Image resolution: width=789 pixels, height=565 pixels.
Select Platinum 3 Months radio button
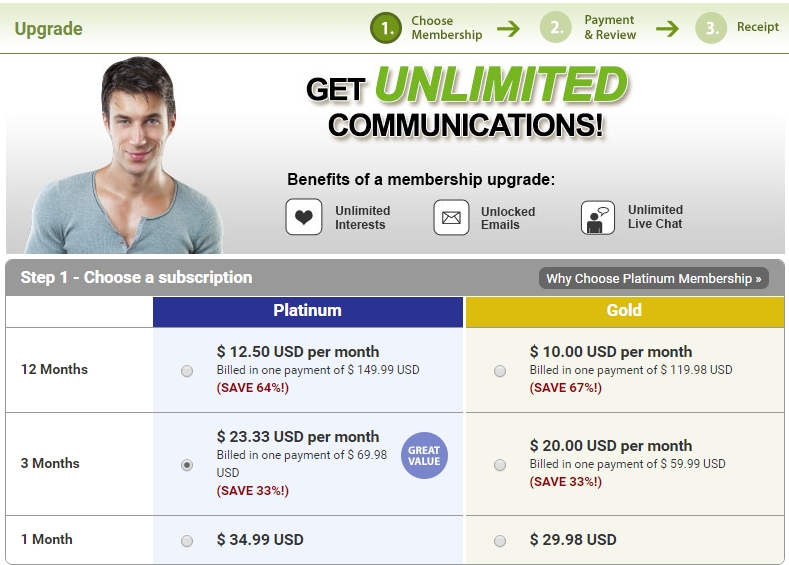coord(187,465)
